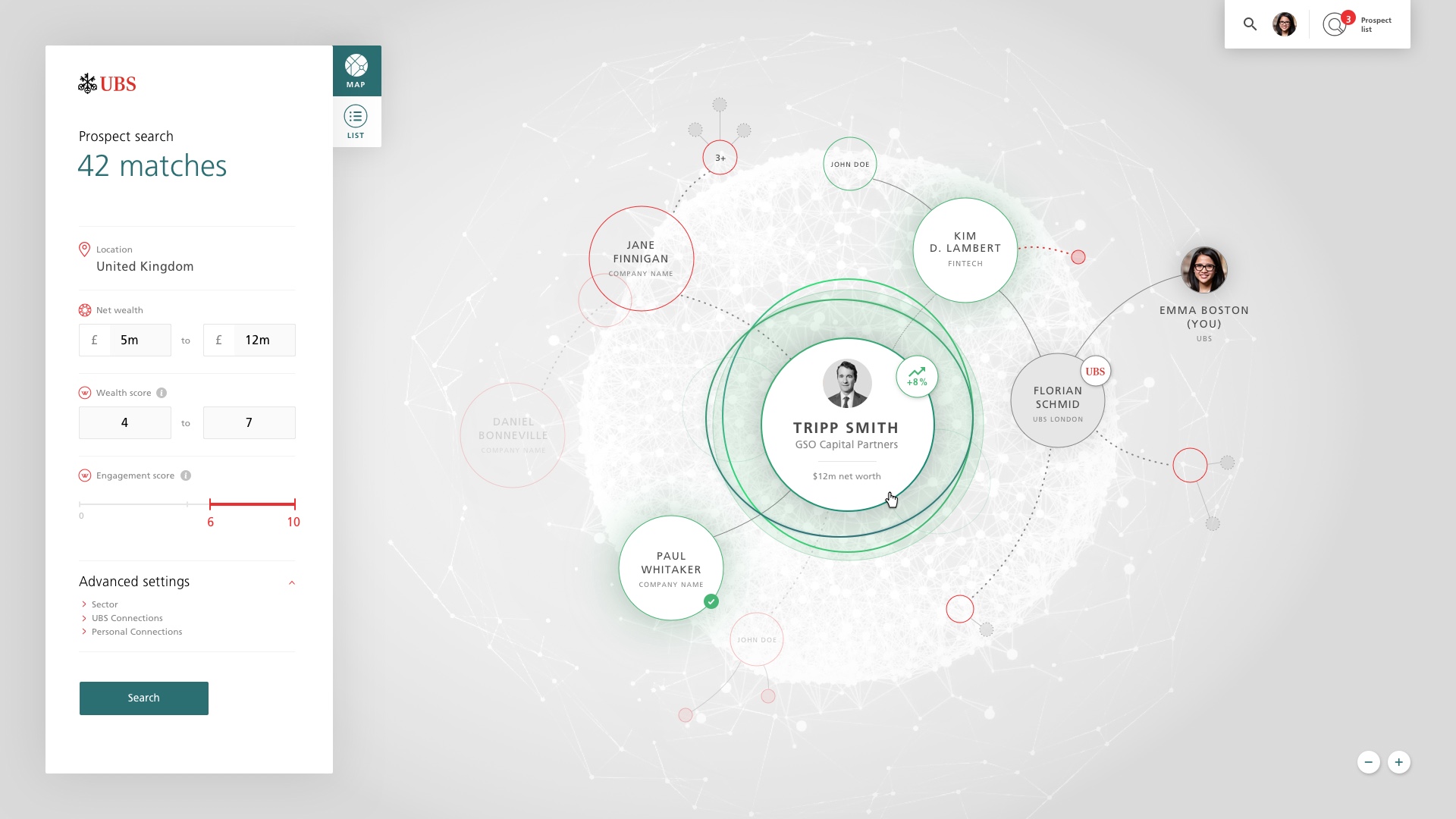Viewport: 1456px width, 819px height.
Task: Click the UBS badge on Florian Schmid
Action: coord(1095,372)
